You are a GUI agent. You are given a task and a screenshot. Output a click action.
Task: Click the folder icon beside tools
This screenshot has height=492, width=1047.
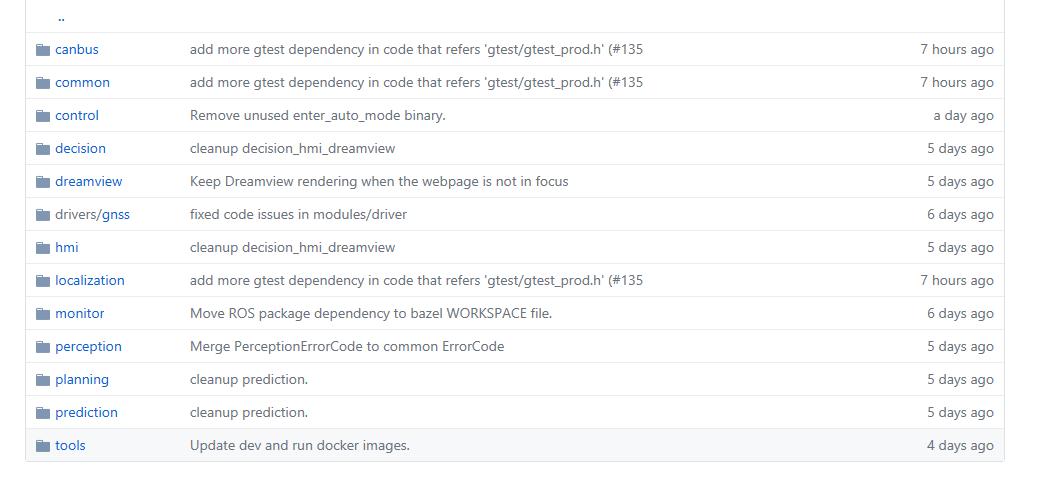tap(43, 446)
